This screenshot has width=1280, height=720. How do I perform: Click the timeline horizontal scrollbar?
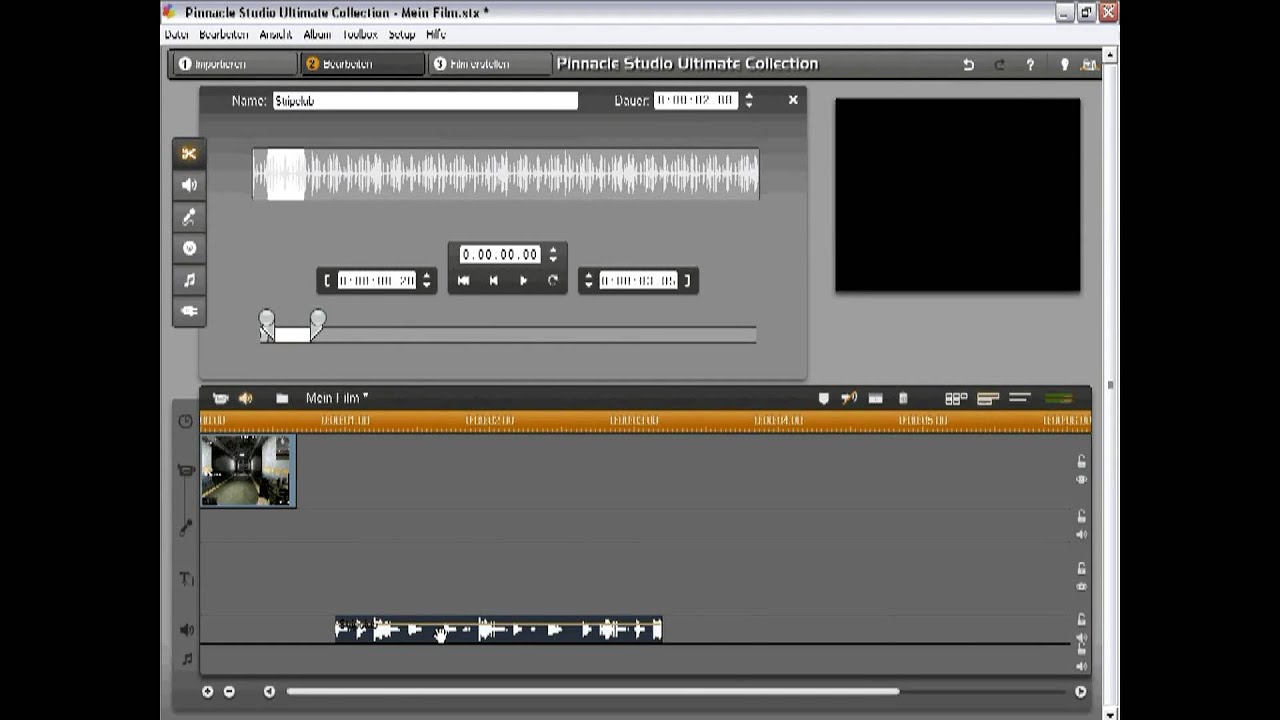593,691
